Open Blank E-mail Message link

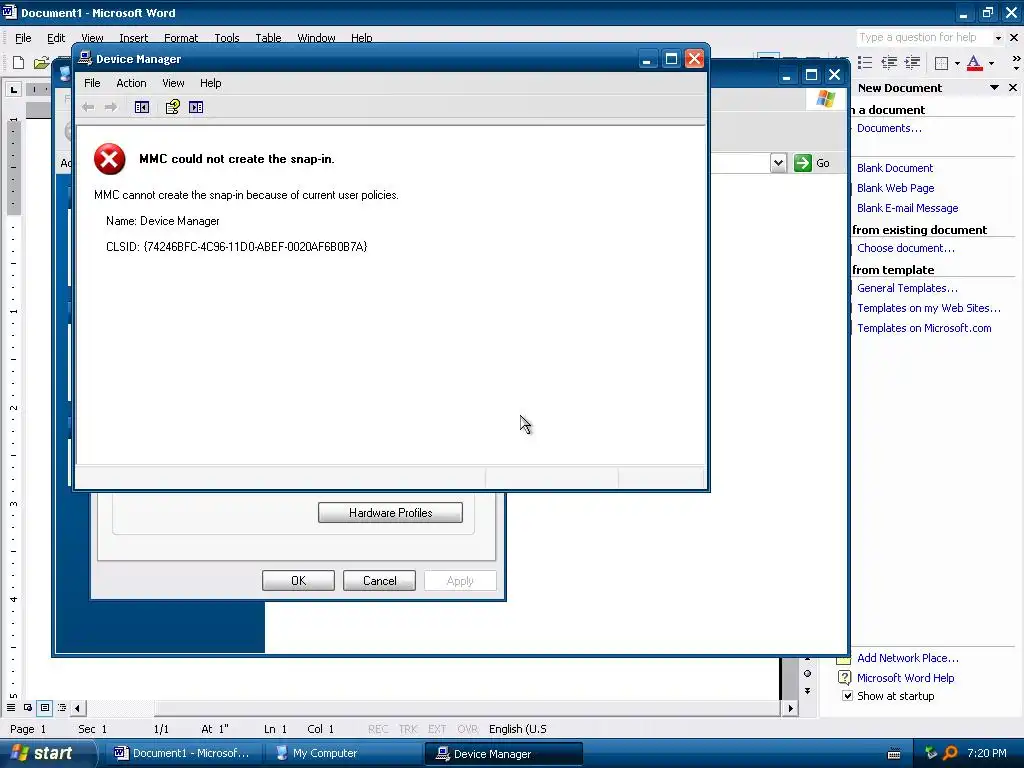tap(907, 208)
